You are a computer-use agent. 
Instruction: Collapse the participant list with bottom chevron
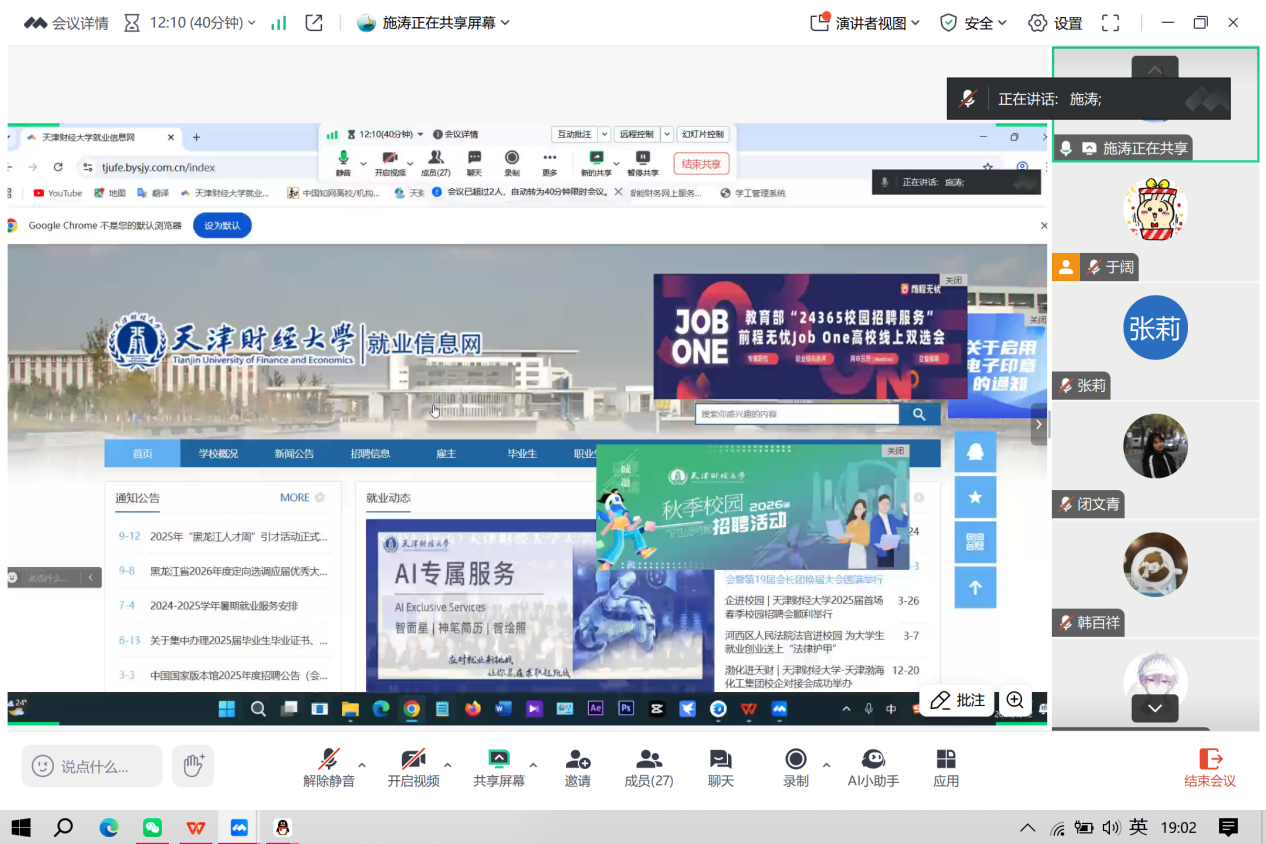(1154, 707)
